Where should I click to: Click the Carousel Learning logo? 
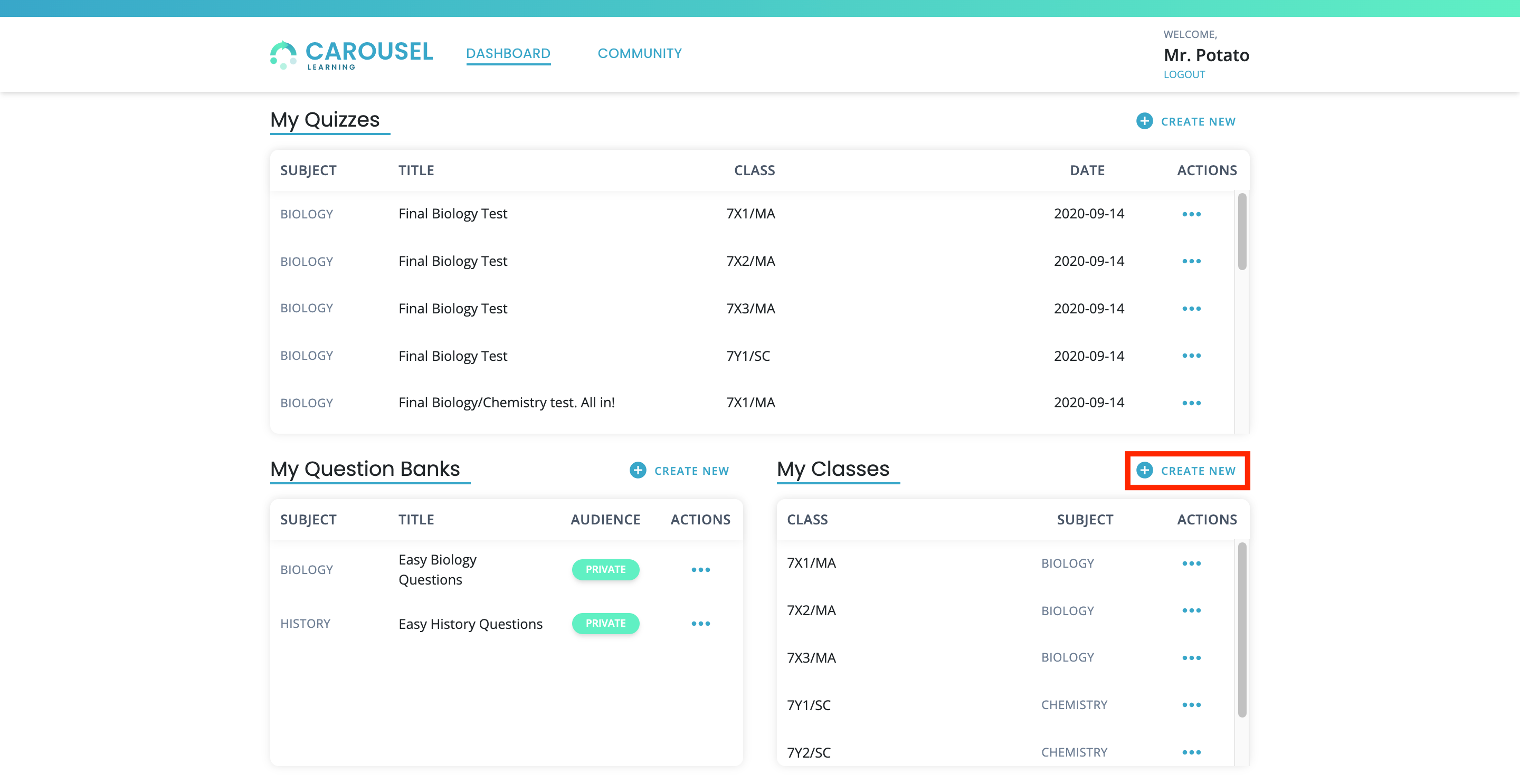(x=351, y=54)
